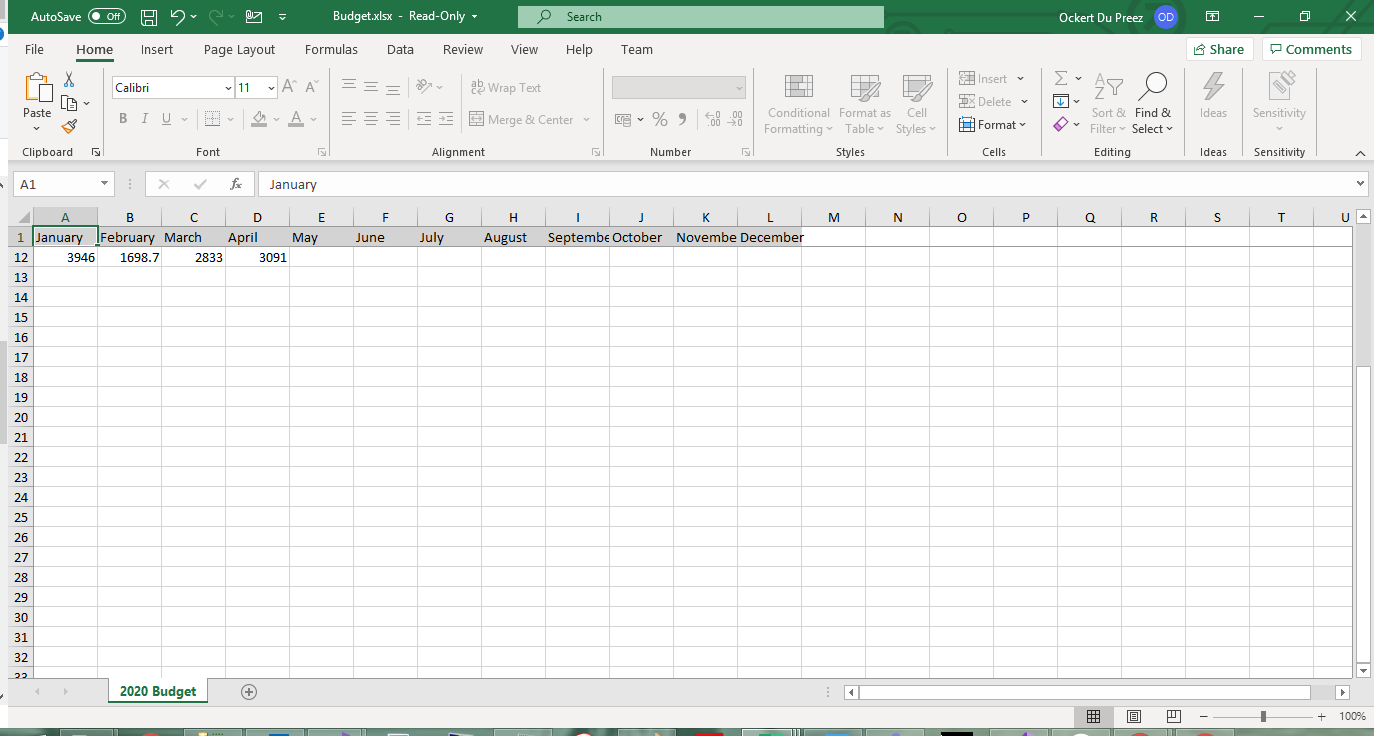Click the zoom slider handle
This screenshot has width=1374, height=736.
point(1264,717)
